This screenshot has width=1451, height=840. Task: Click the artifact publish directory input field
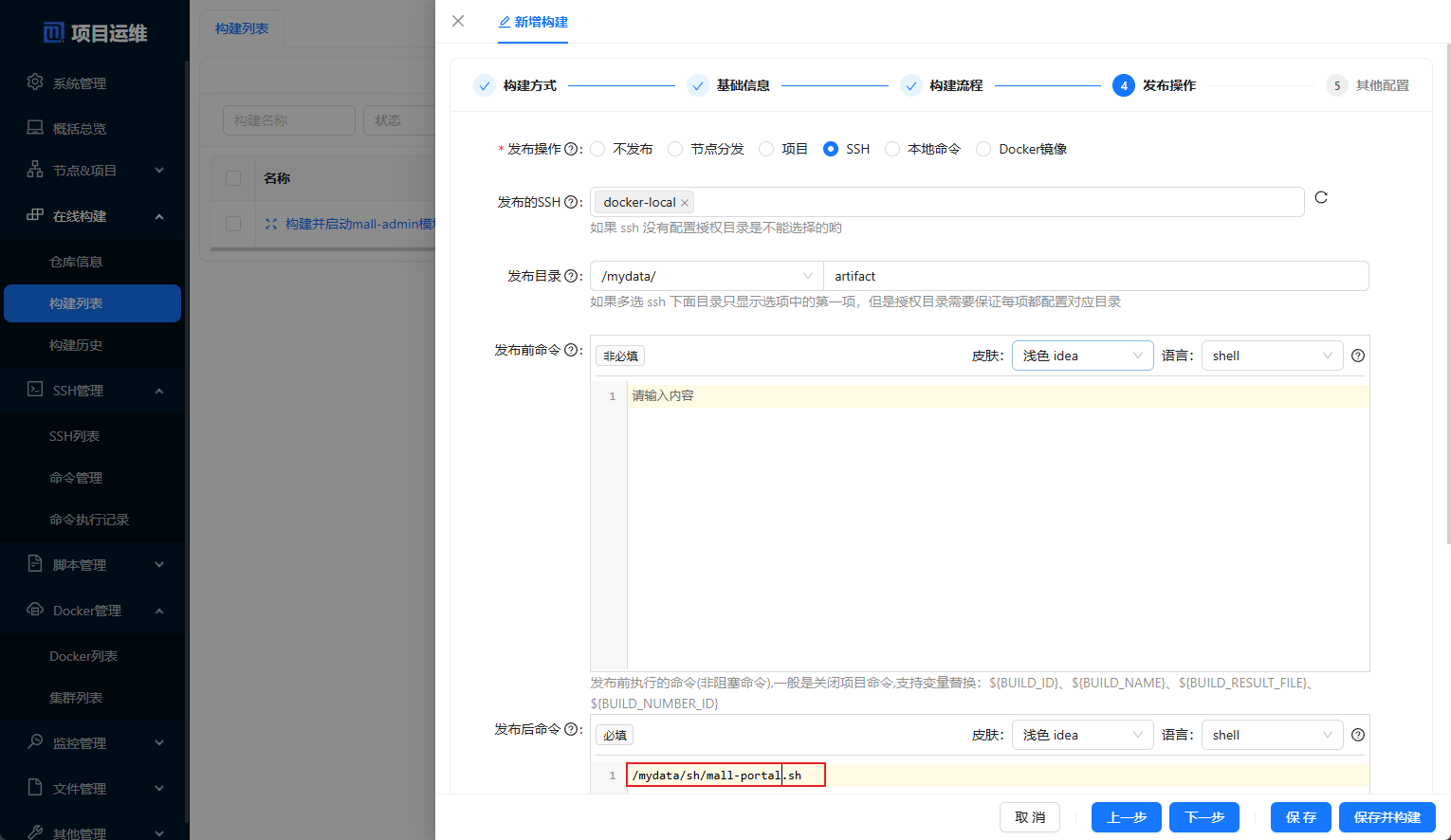(1095, 276)
